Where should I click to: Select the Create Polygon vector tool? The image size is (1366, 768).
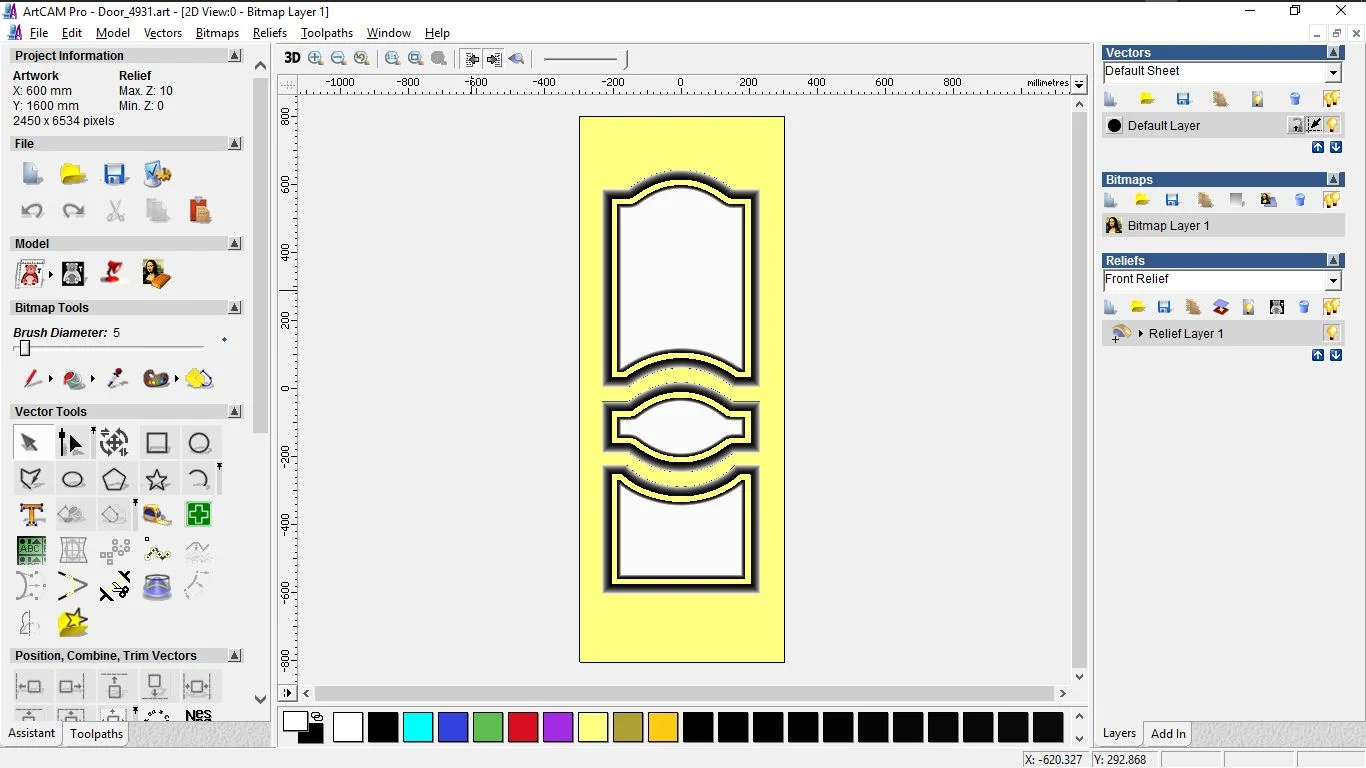[x=115, y=480]
